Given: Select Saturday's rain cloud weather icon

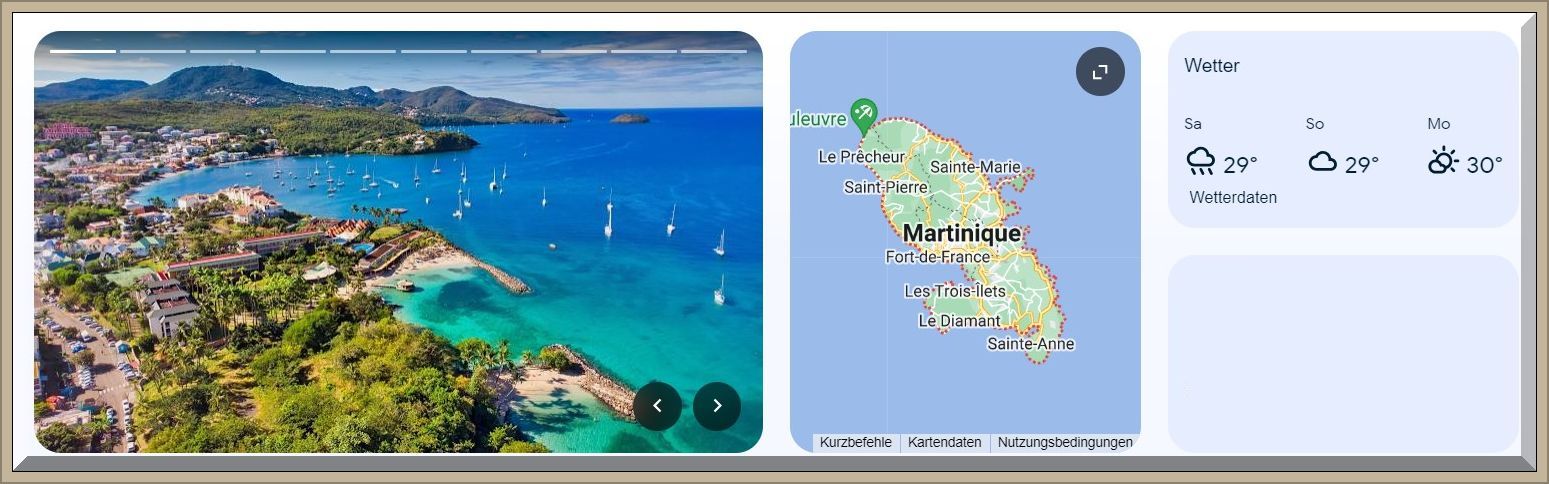Looking at the screenshot, I should pyautogui.click(x=1200, y=162).
